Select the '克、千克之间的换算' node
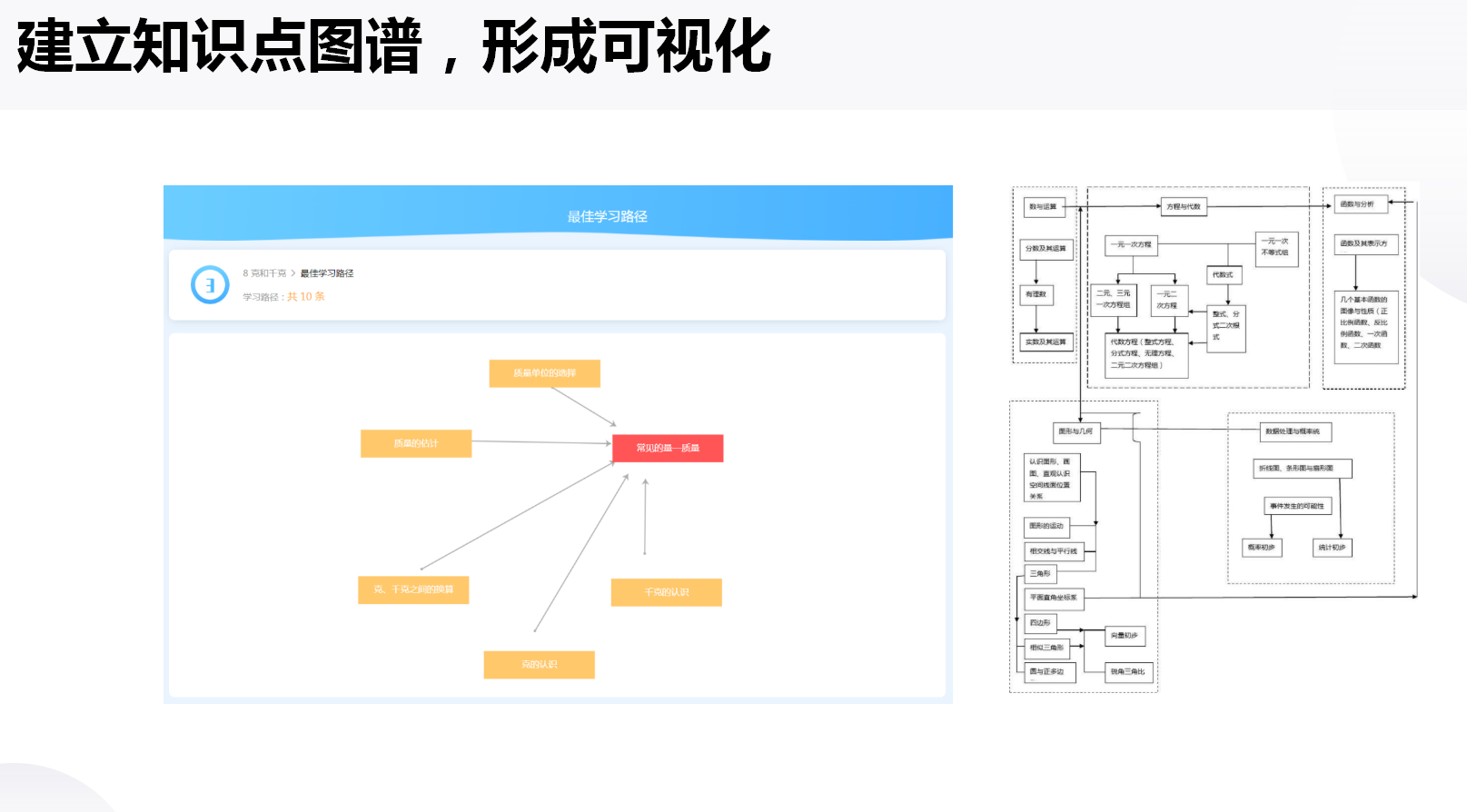Image resolution: width=1467 pixels, height=812 pixels. 413,589
